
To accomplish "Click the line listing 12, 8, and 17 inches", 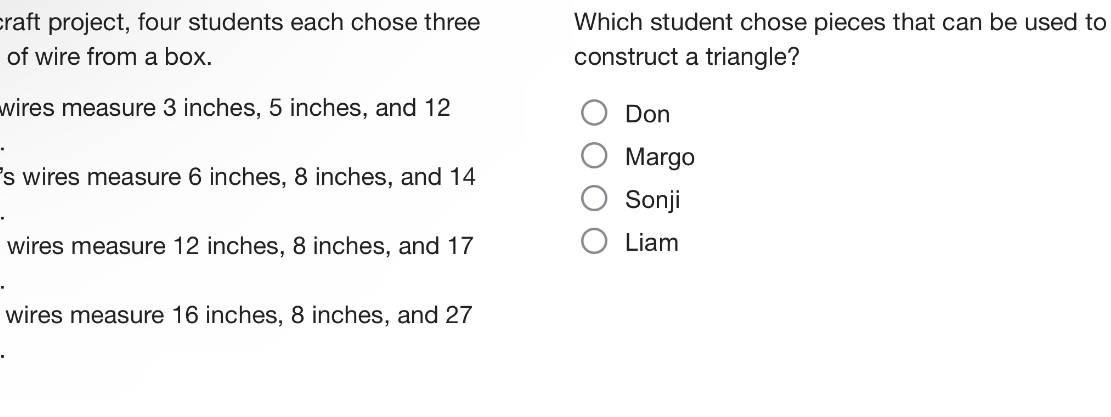I will 240,246.
